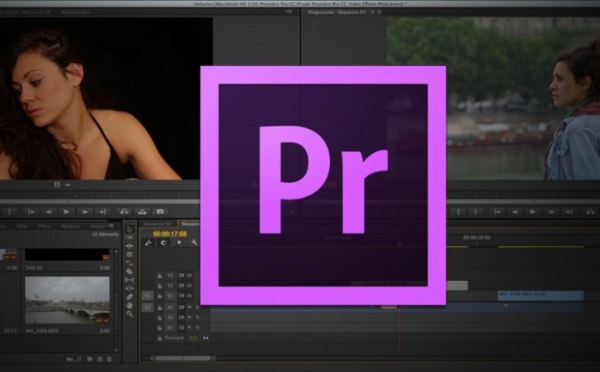The width and height of the screenshot is (600, 372).
Task: Open timeline wrench settings icon
Action: (x=194, y=242)
